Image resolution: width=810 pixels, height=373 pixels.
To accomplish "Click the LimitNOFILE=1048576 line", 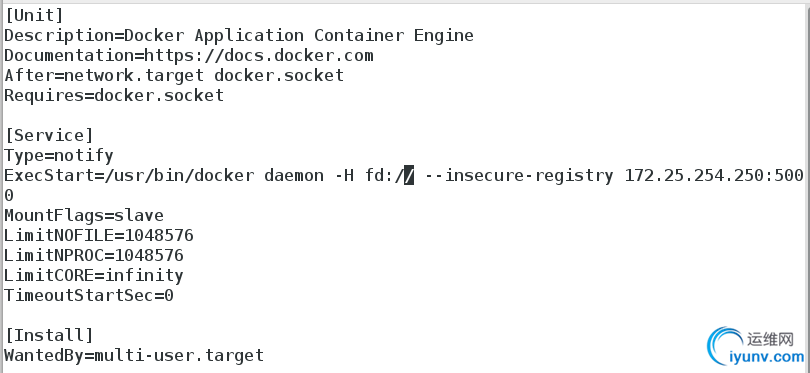I will point(99,236).
